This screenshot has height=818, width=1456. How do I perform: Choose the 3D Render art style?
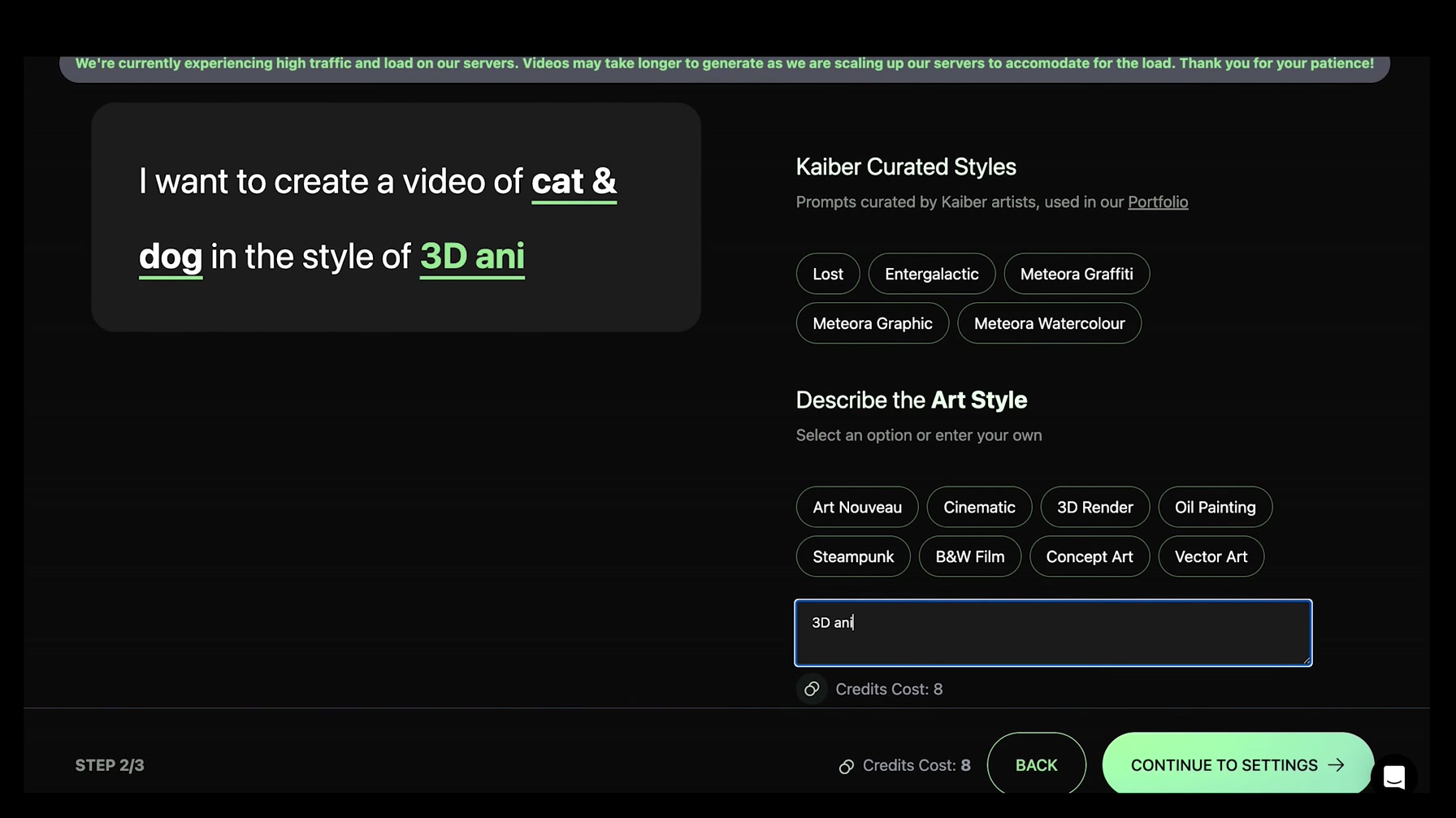tap(1094, 507)
